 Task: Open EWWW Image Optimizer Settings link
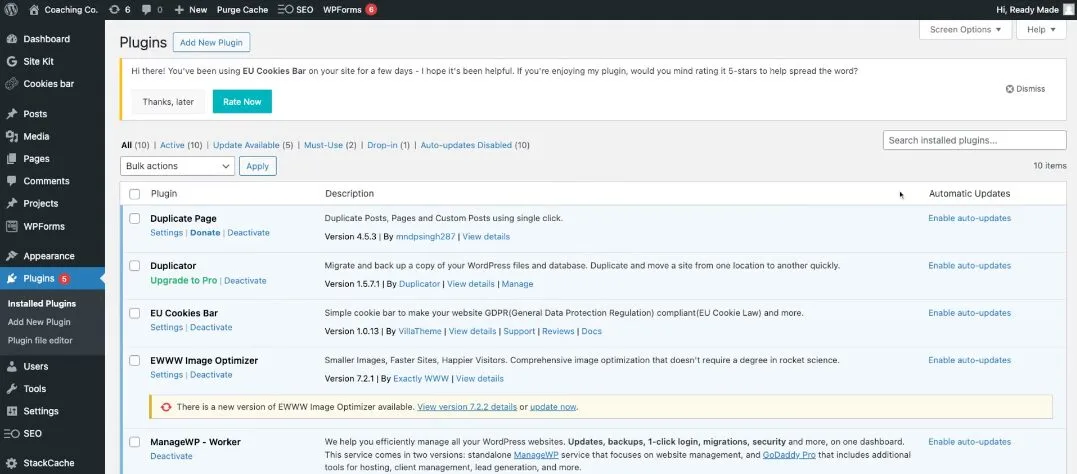click(166, 375)
